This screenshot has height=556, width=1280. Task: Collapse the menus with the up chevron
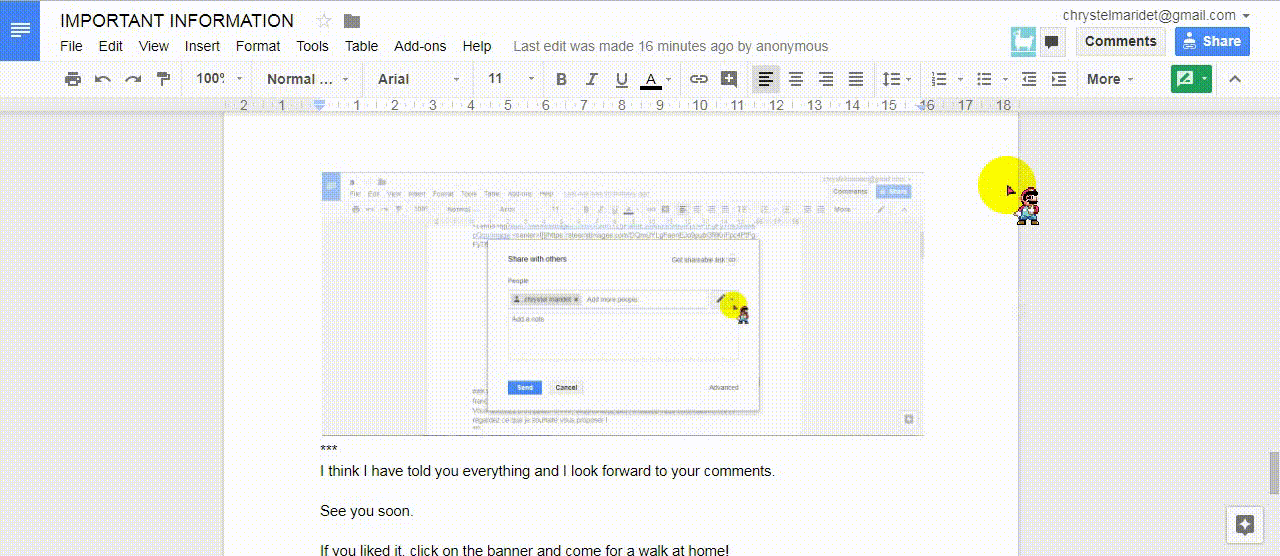[1235, 79]
